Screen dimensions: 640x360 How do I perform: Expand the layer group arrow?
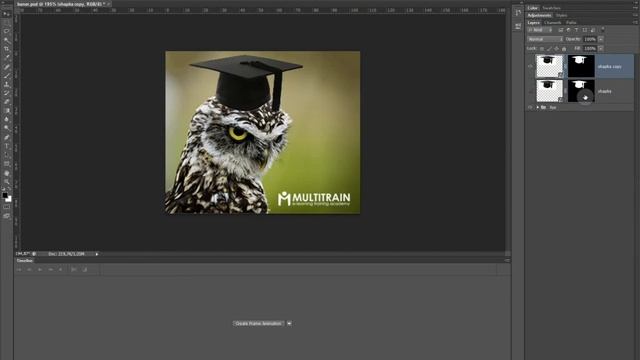click(538, 107)
